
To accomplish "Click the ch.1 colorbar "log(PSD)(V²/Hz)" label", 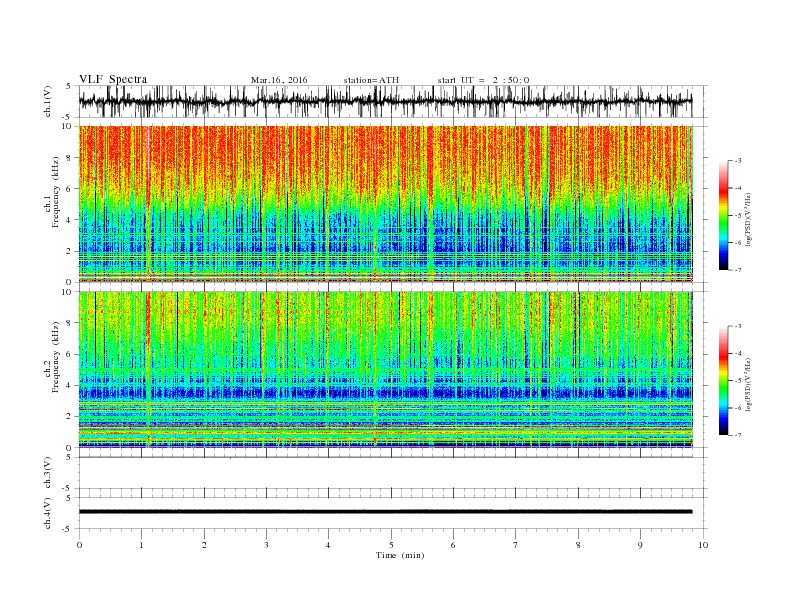I will pos(749,219).
